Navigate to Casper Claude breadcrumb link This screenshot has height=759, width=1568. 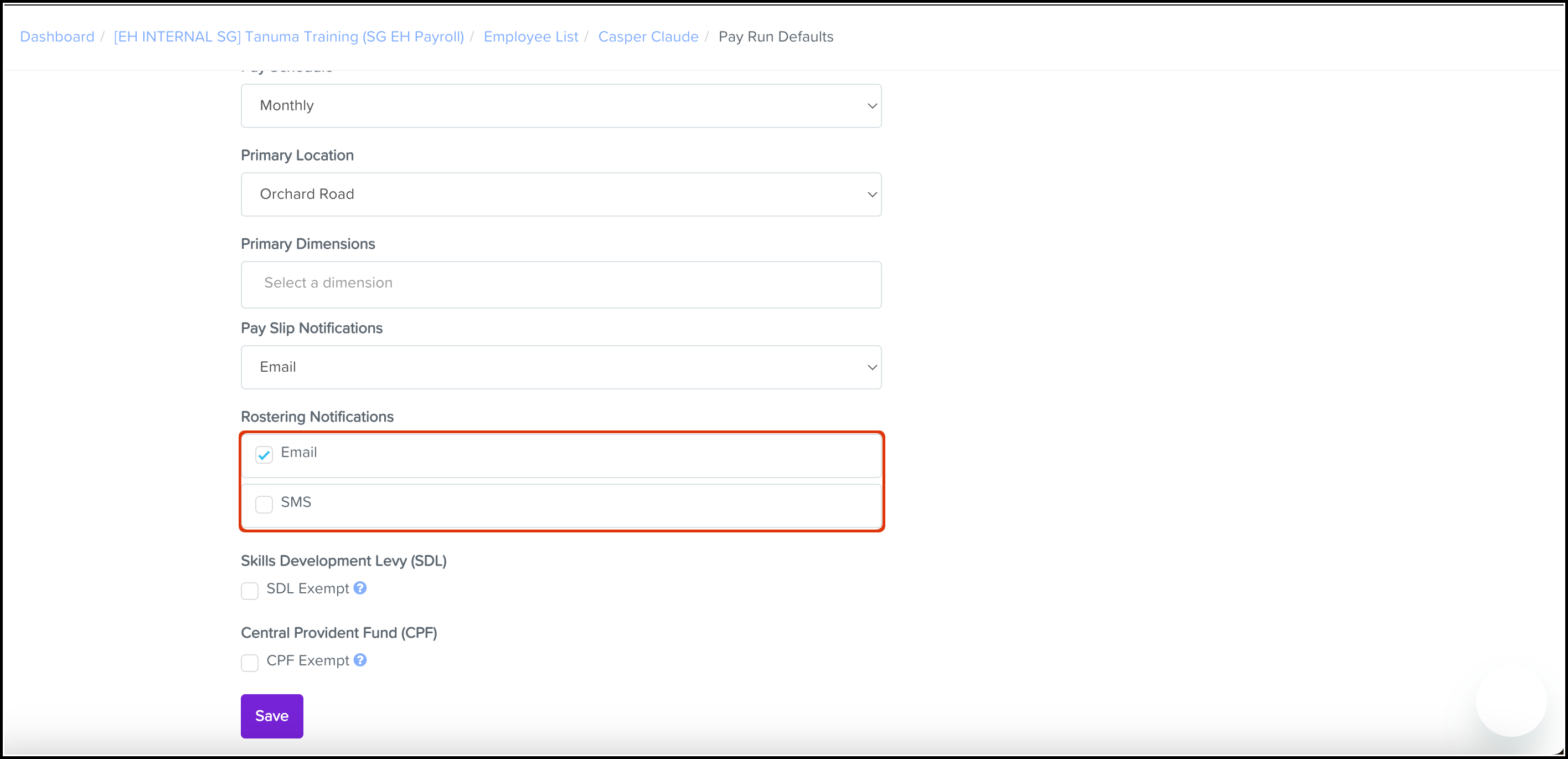(x=648, y=37)
